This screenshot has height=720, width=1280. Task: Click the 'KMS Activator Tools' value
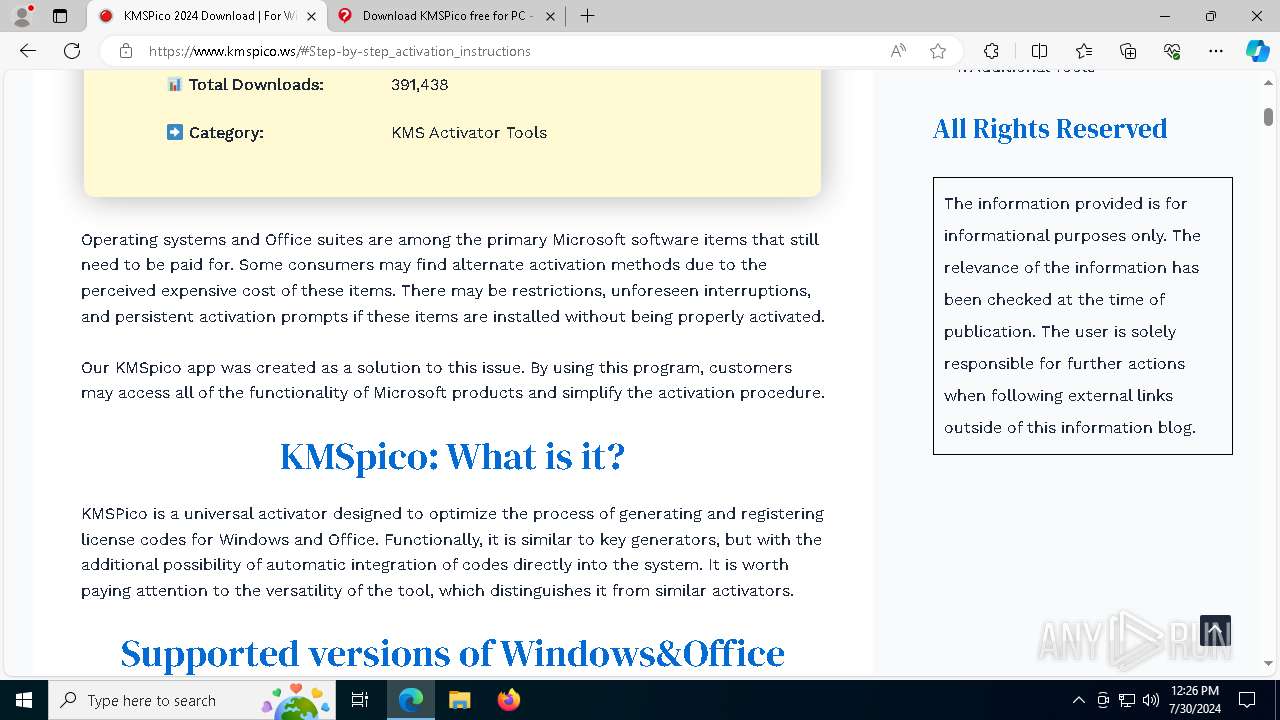(x=469, y=133)
